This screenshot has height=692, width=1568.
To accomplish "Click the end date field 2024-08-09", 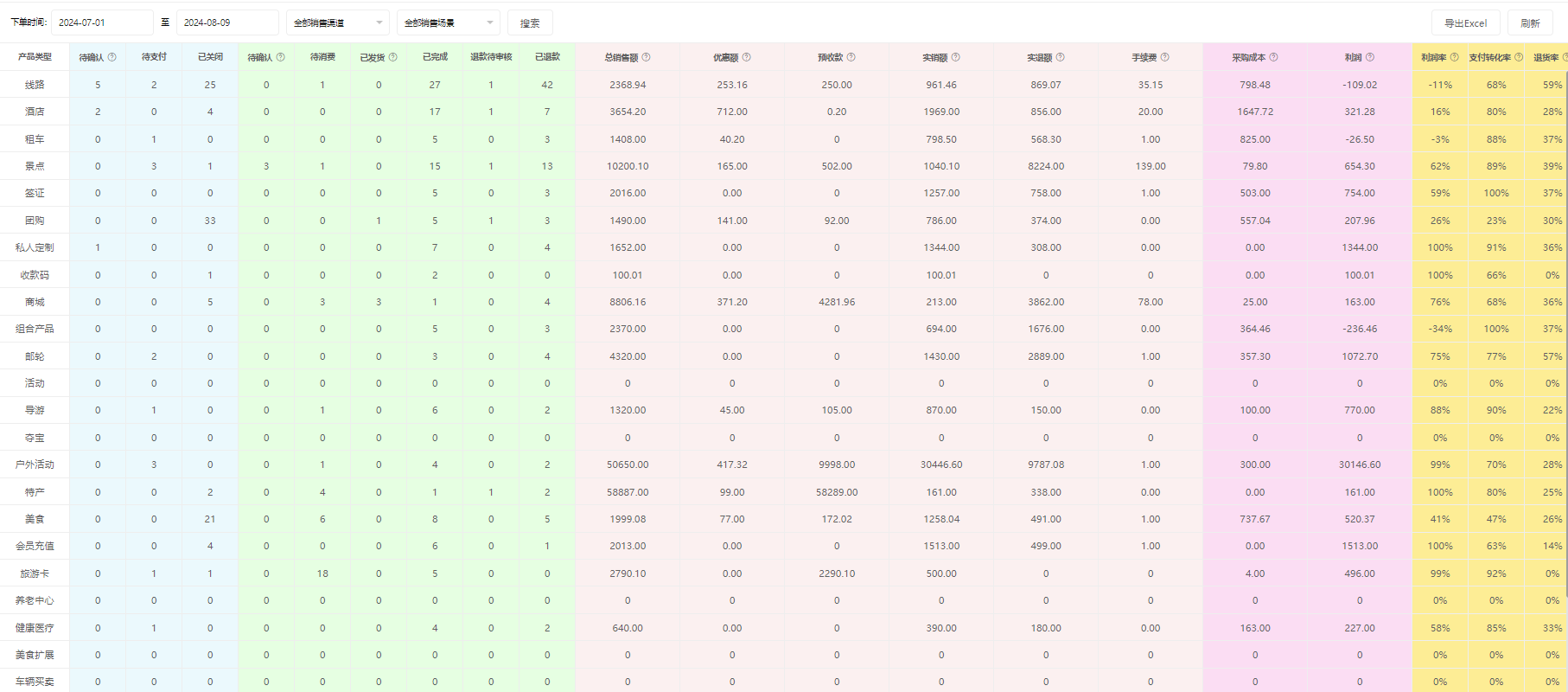I will coord(227,22).
